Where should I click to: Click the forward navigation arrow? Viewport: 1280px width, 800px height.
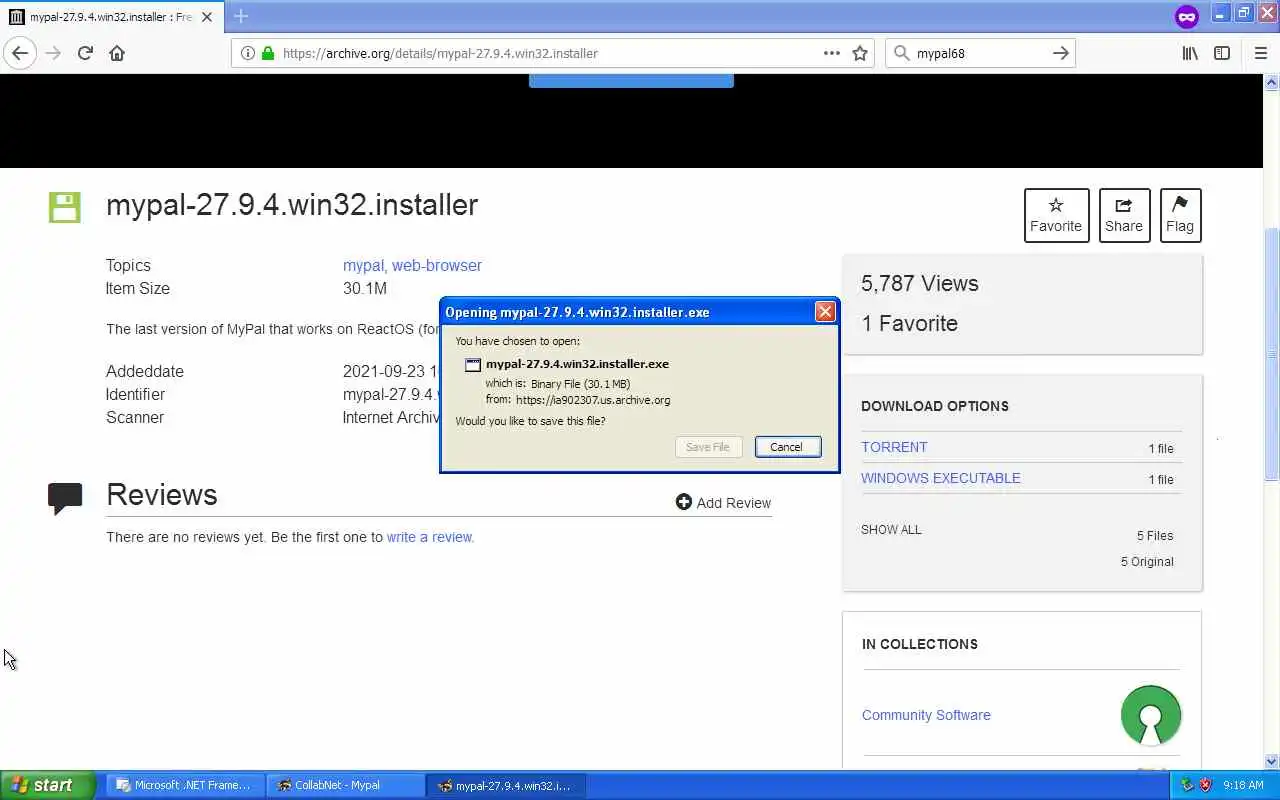(53, 53)
